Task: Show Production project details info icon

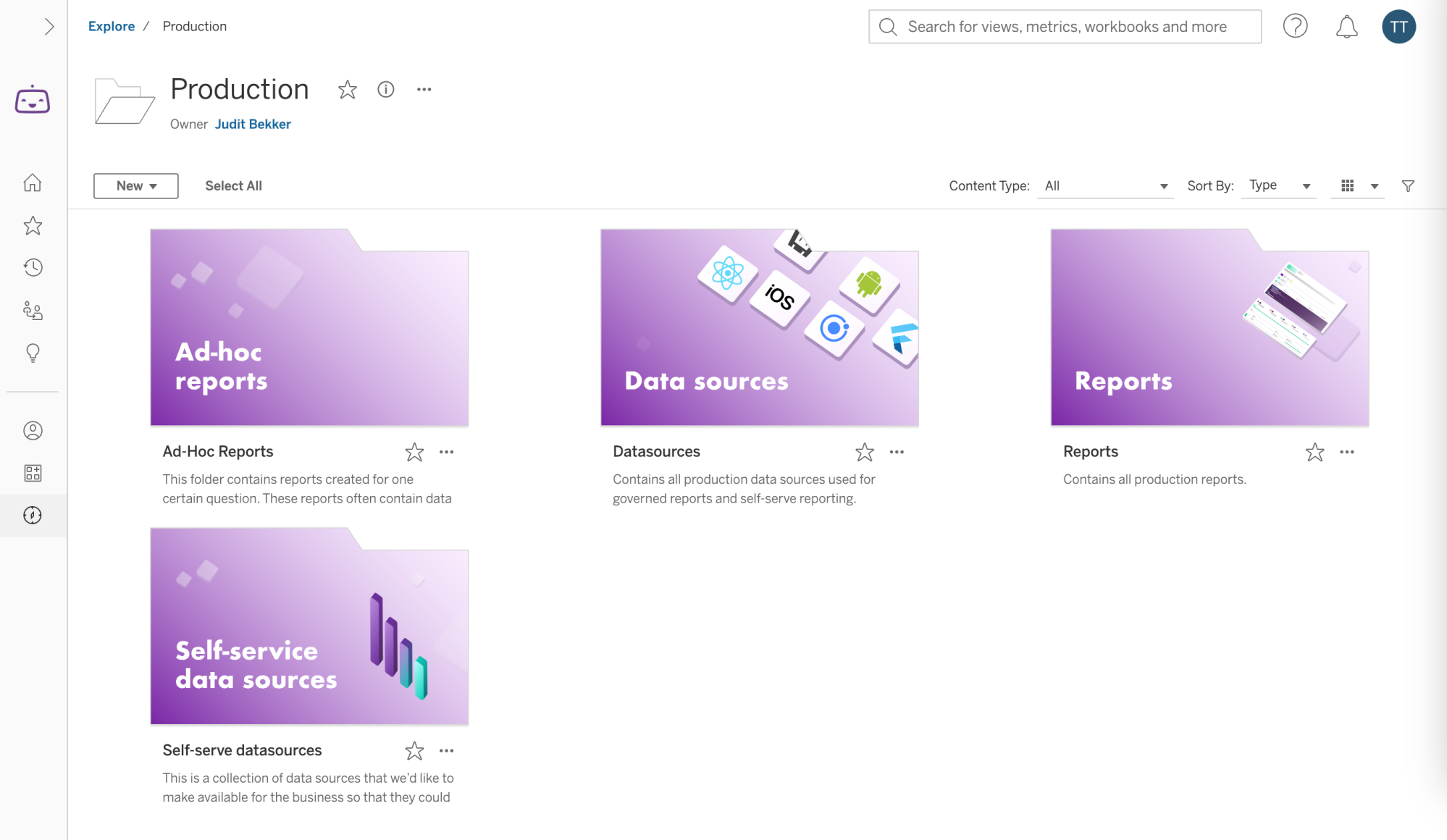Action: click(386, 90)
